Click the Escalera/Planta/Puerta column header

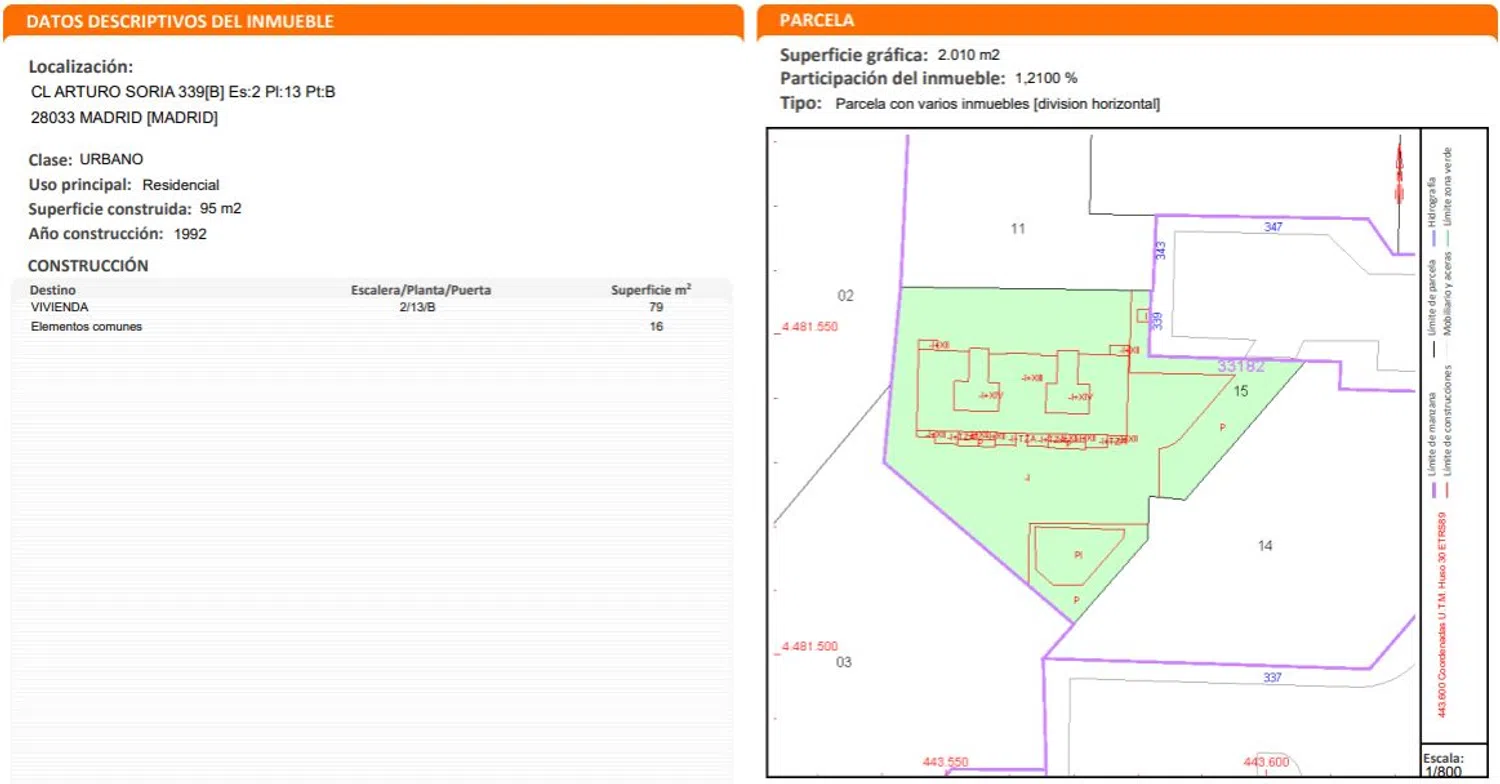tap(420, 290)
